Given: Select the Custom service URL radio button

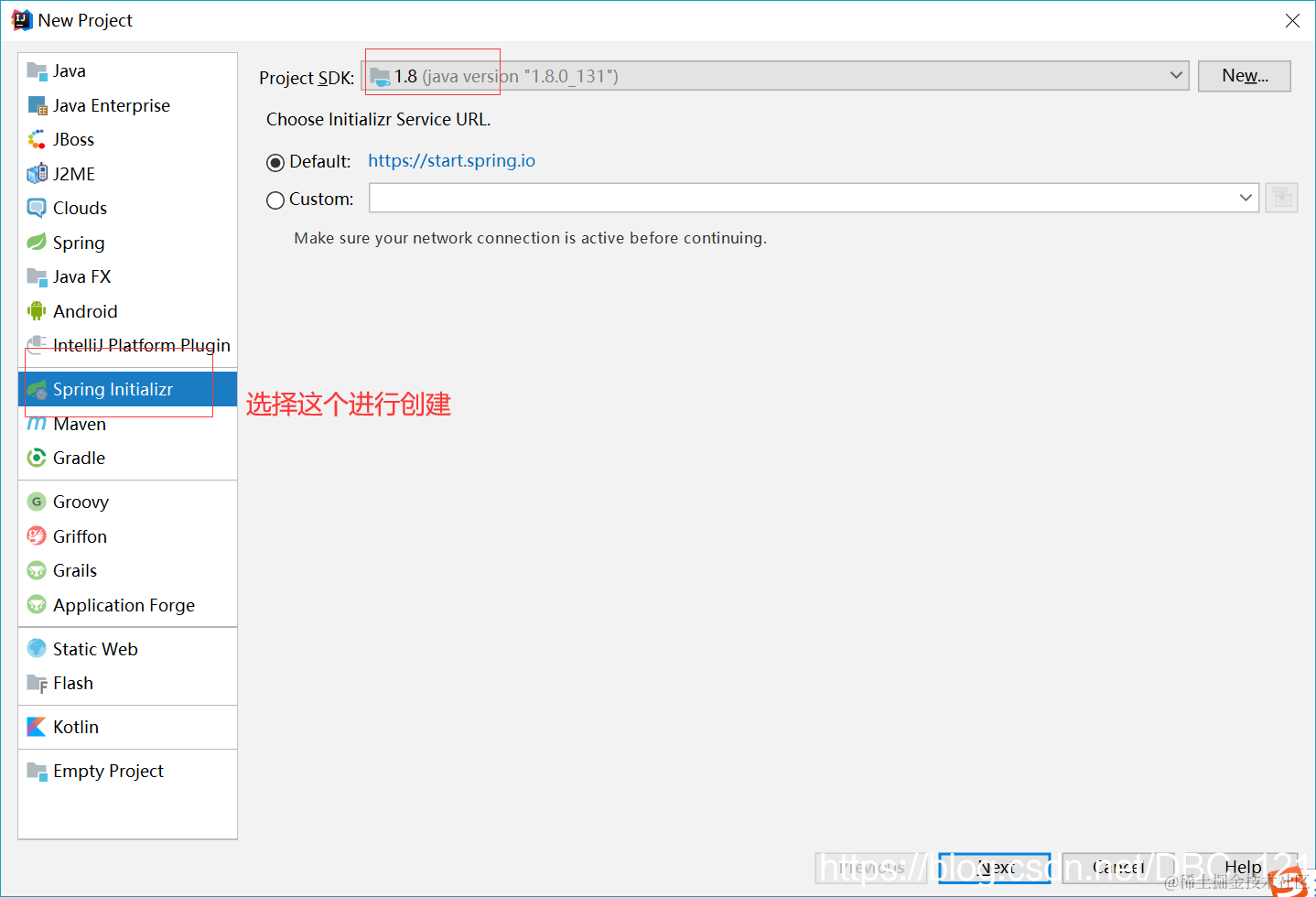Looking at the screenshot, I should pos(275,200).
